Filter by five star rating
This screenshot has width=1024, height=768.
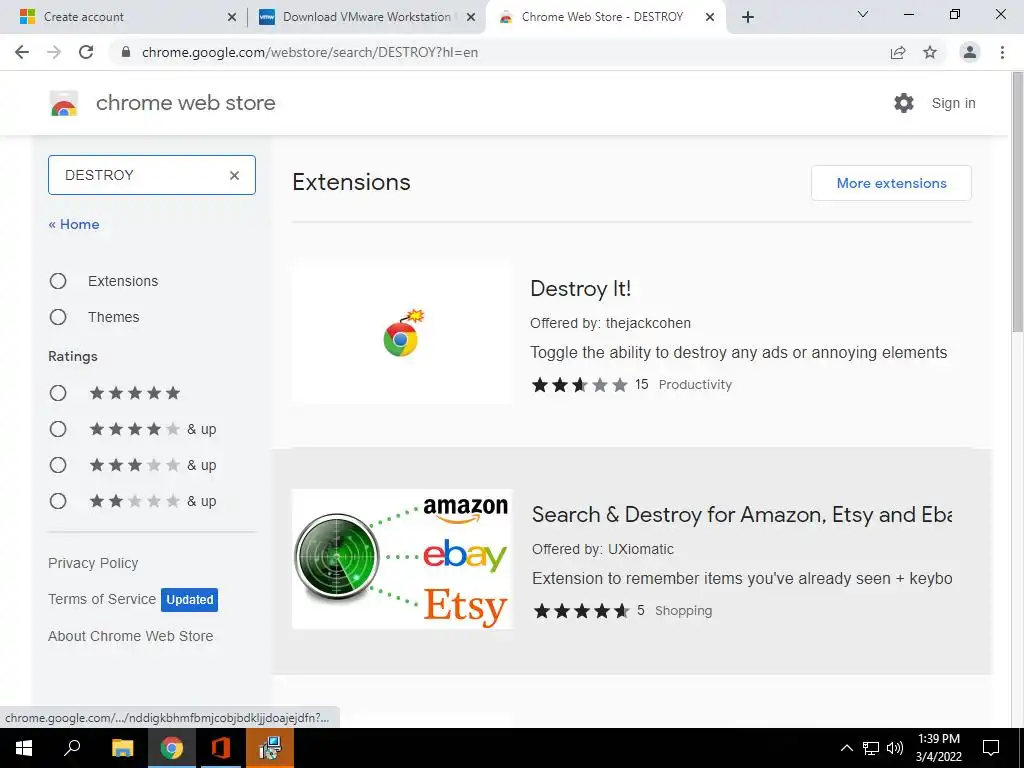58,393
